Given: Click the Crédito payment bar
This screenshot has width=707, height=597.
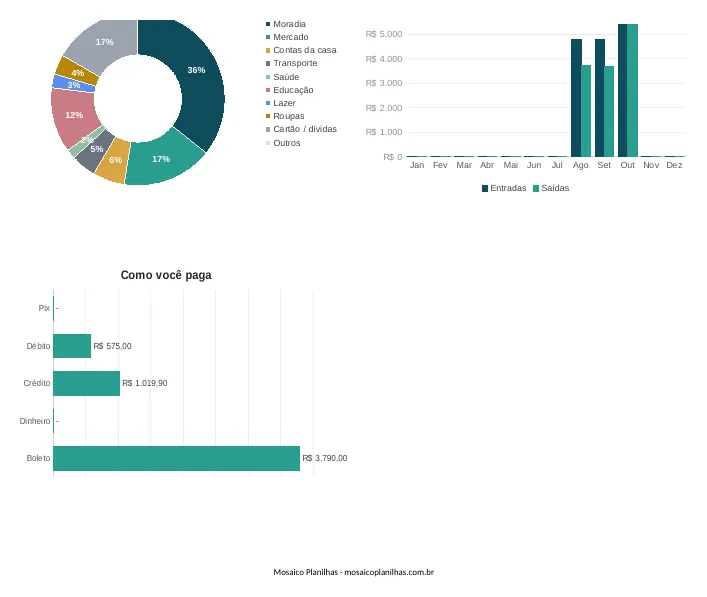Looking at the screenshot, I should coord(87,383).
